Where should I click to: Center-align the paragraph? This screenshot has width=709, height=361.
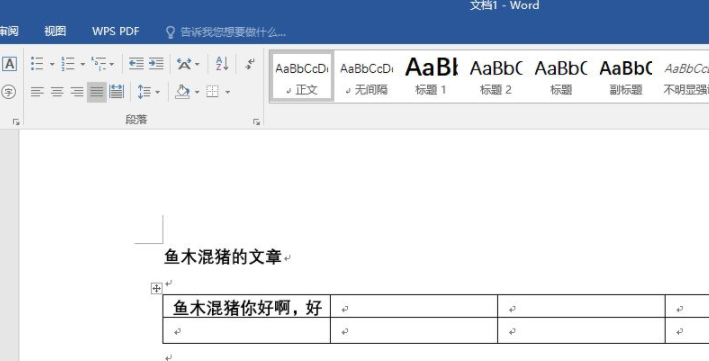[57, 92]
